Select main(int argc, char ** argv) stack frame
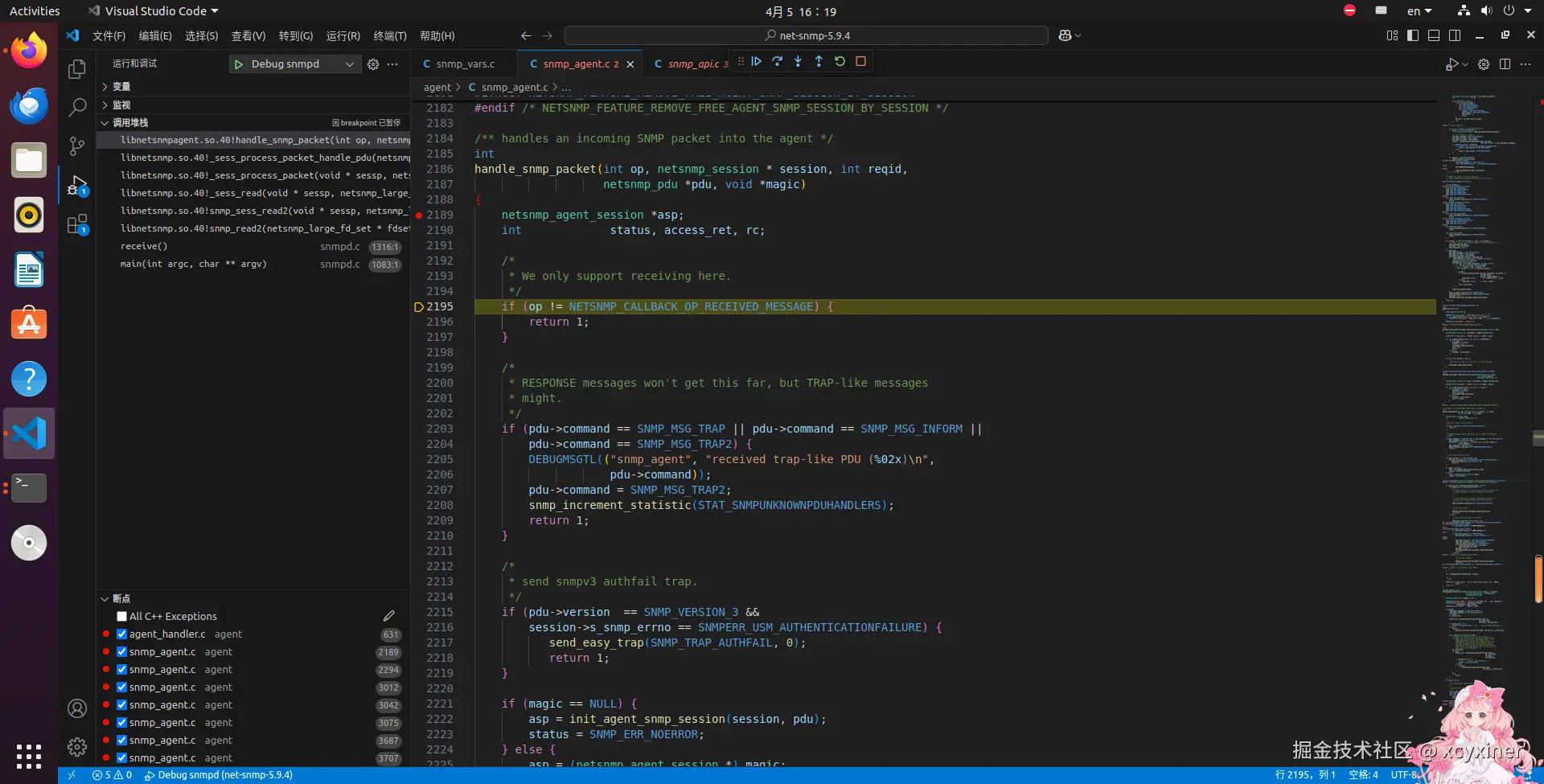 [x=253, y=265]
